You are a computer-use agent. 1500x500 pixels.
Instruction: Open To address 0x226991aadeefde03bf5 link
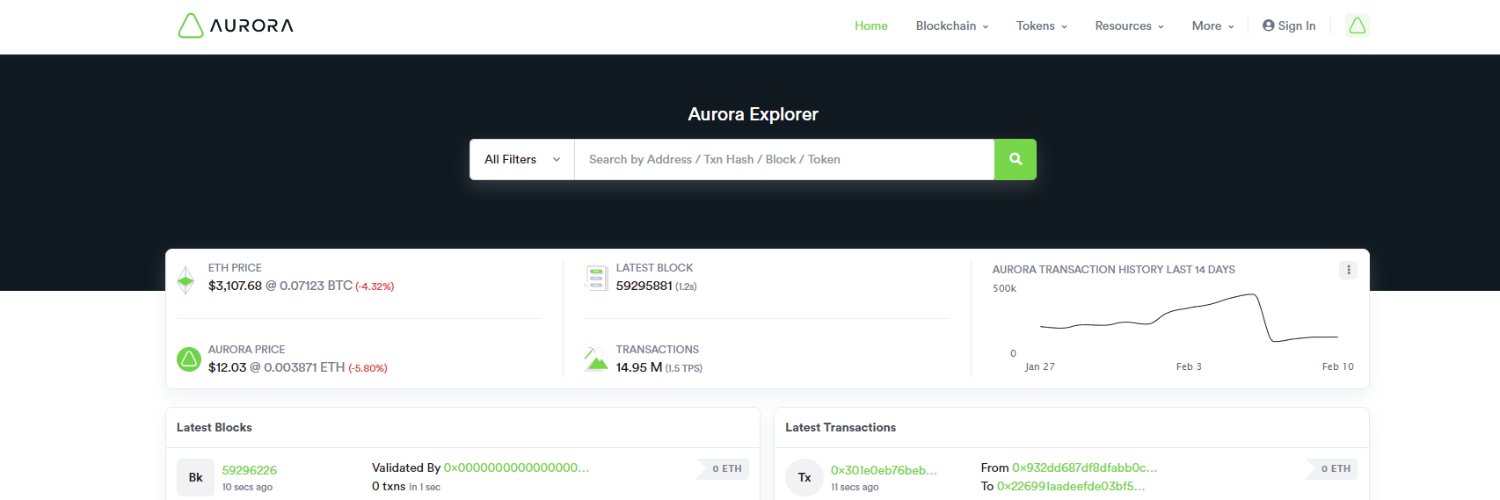(x=1070, y=486)
